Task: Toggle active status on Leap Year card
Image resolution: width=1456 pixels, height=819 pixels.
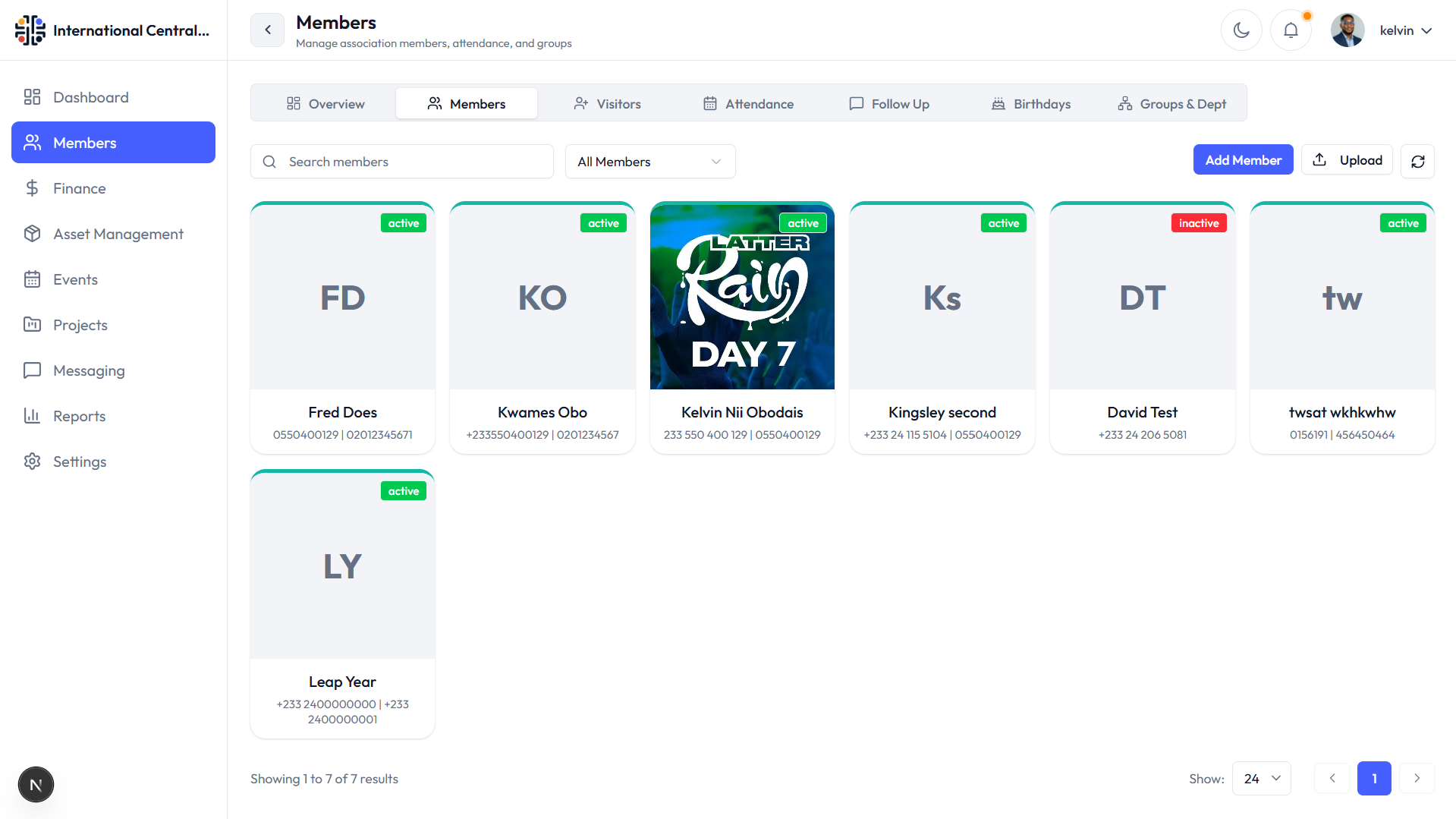Action: 403,490
